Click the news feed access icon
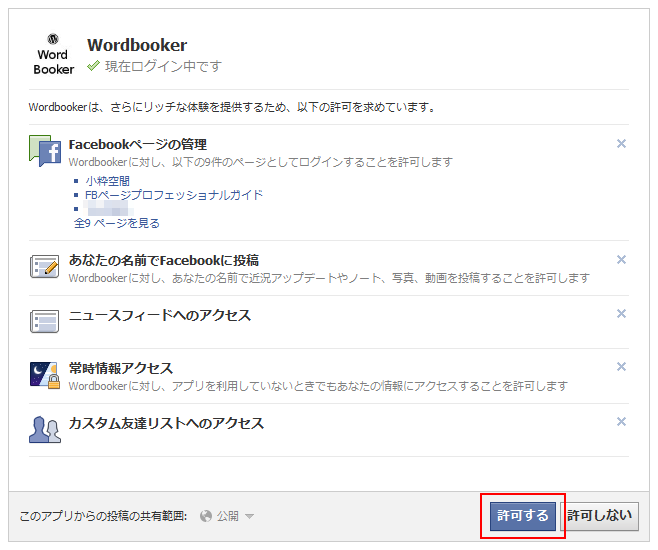This screenshot has width=658, height=550. [44, 321]
